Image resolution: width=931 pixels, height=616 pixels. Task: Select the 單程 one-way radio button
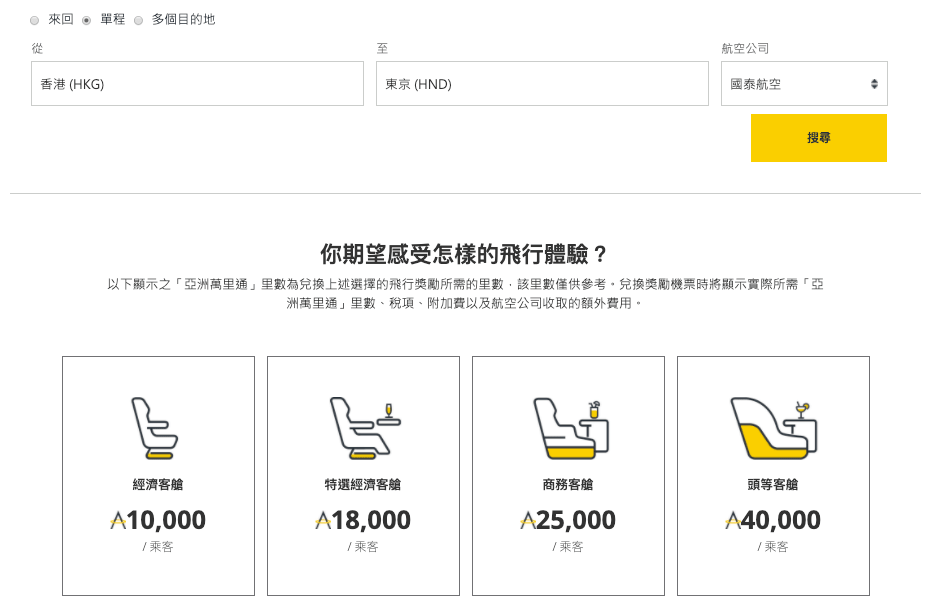pos(87,20)
